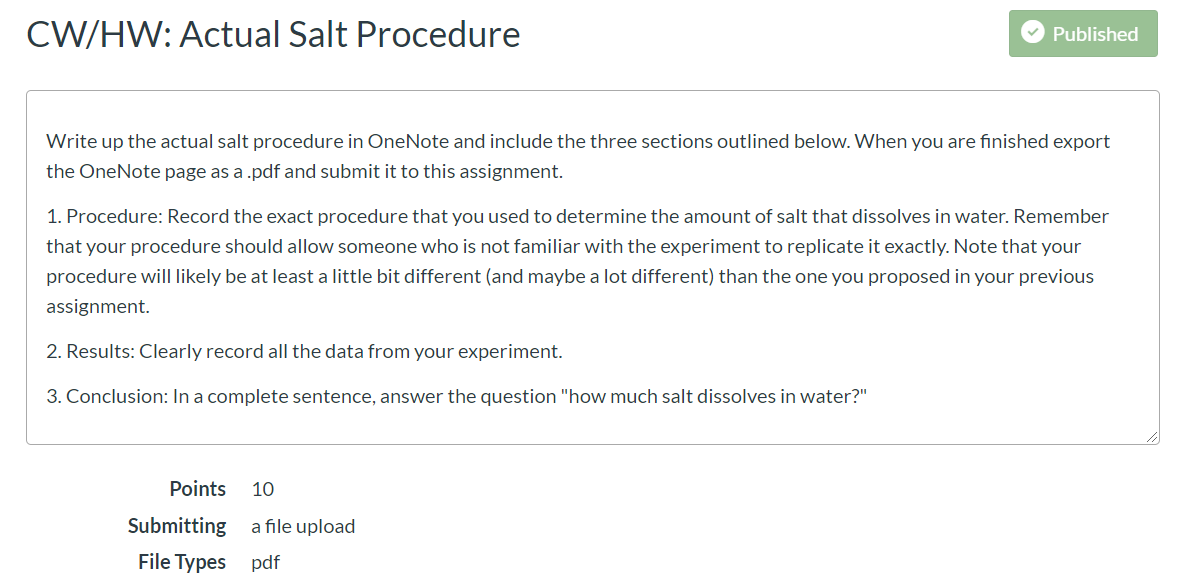Click the points value 10
This screenshot has height=588, width=1184.
(x=263, y=489)
